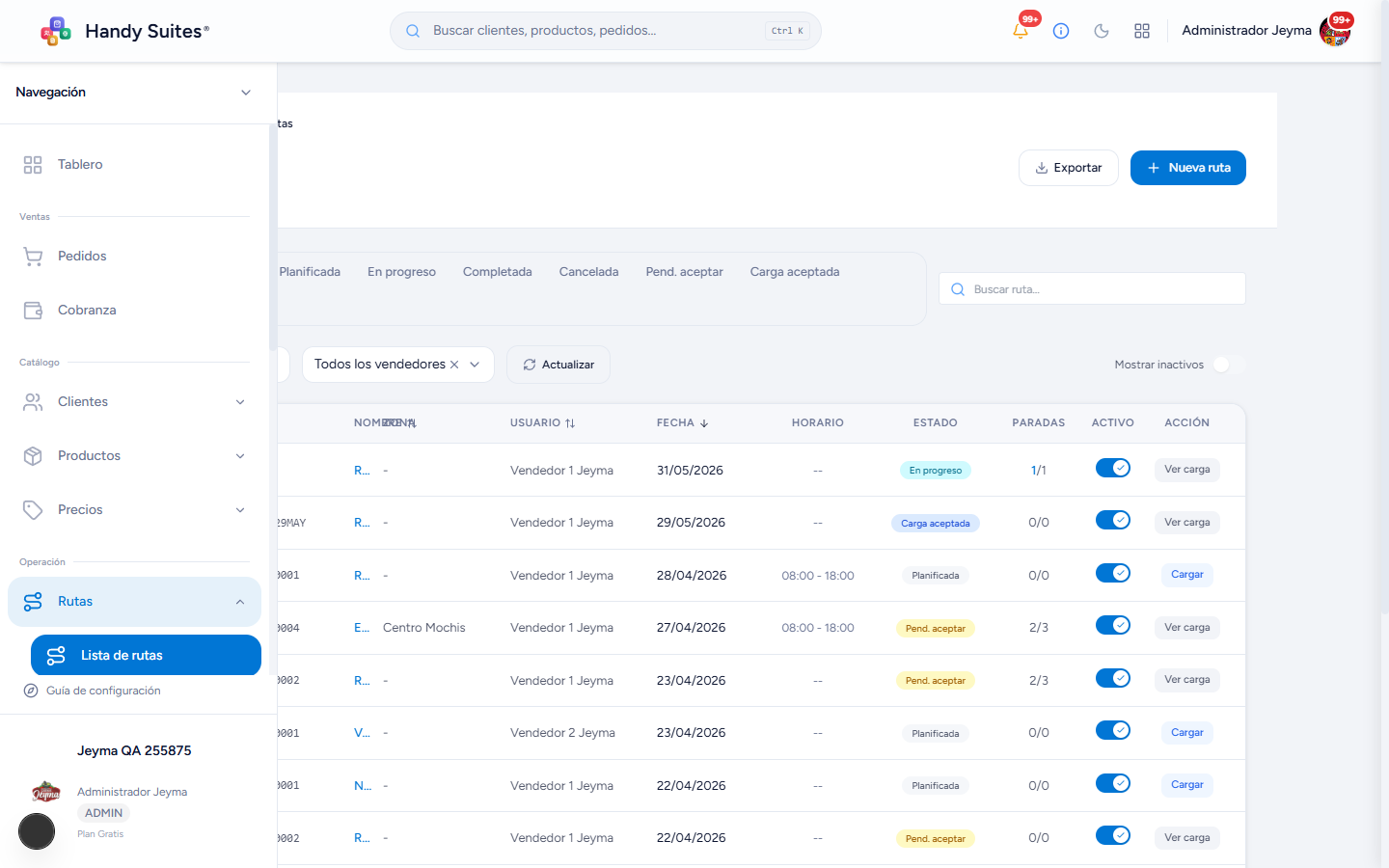
Task: Collapse the Navegación panel chevron
Action: pos(246,93)
